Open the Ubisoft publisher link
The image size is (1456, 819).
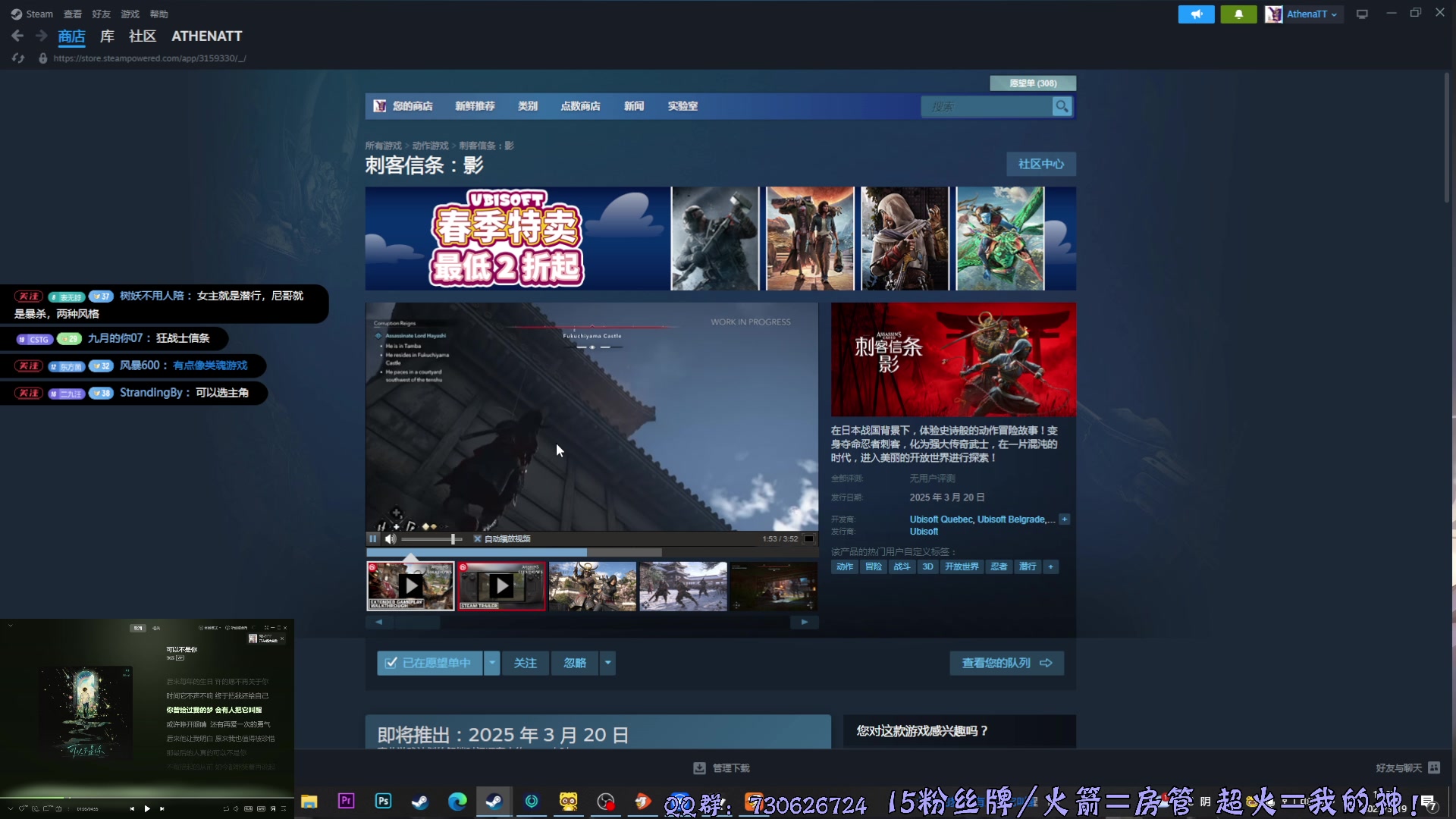924,532
